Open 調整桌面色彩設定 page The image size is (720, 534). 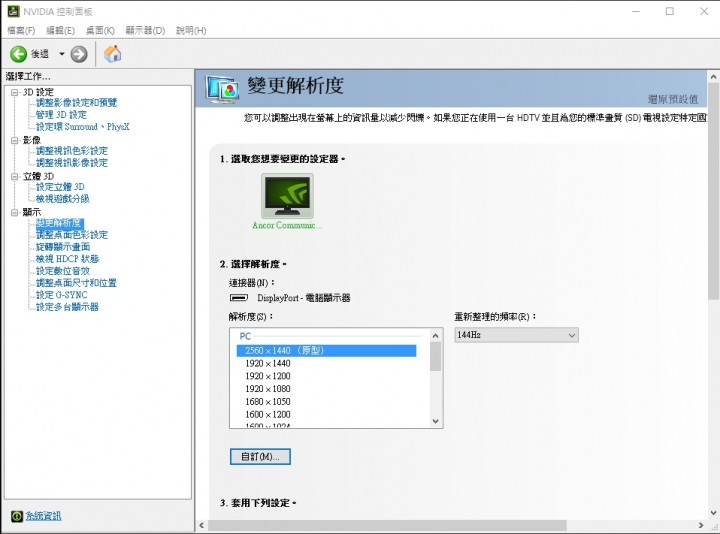pyautogui.click(x=72, y=235)
